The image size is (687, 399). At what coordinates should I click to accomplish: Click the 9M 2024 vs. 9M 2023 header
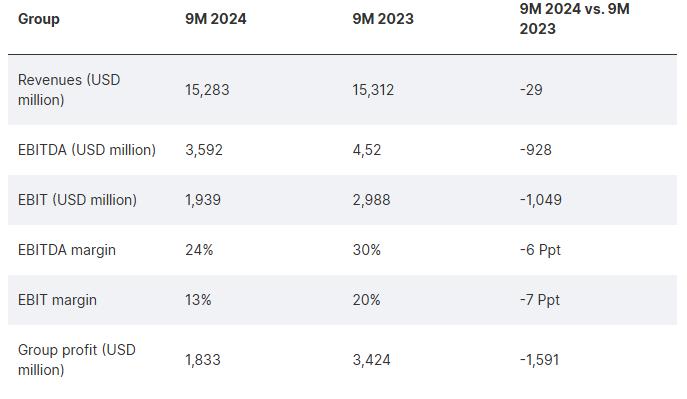(x=574, y=19)
